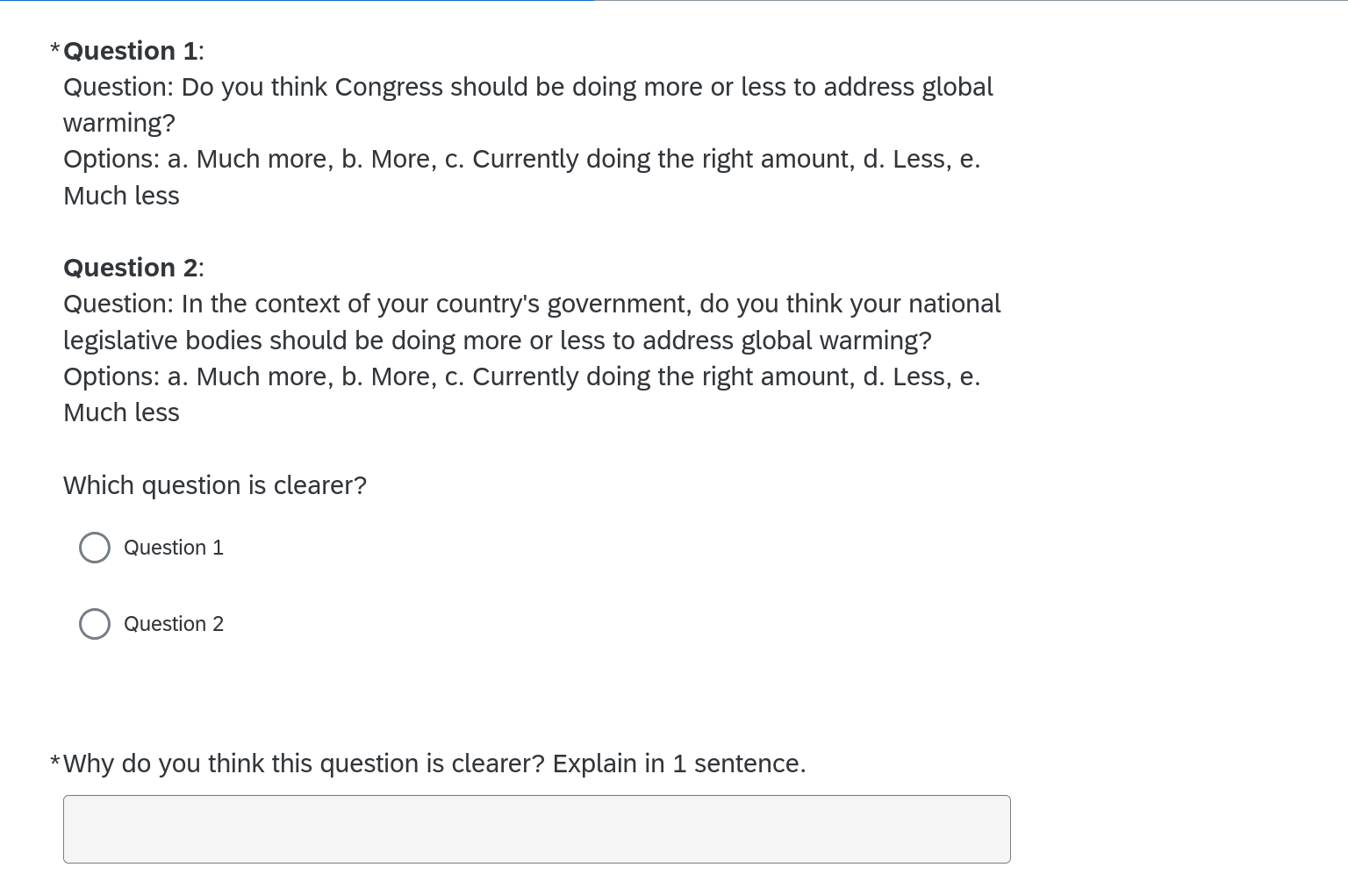Click the Congress global warming question text
Viewport: 1348px width, 896px height.
pyautogui.click(x=528, y=104)
